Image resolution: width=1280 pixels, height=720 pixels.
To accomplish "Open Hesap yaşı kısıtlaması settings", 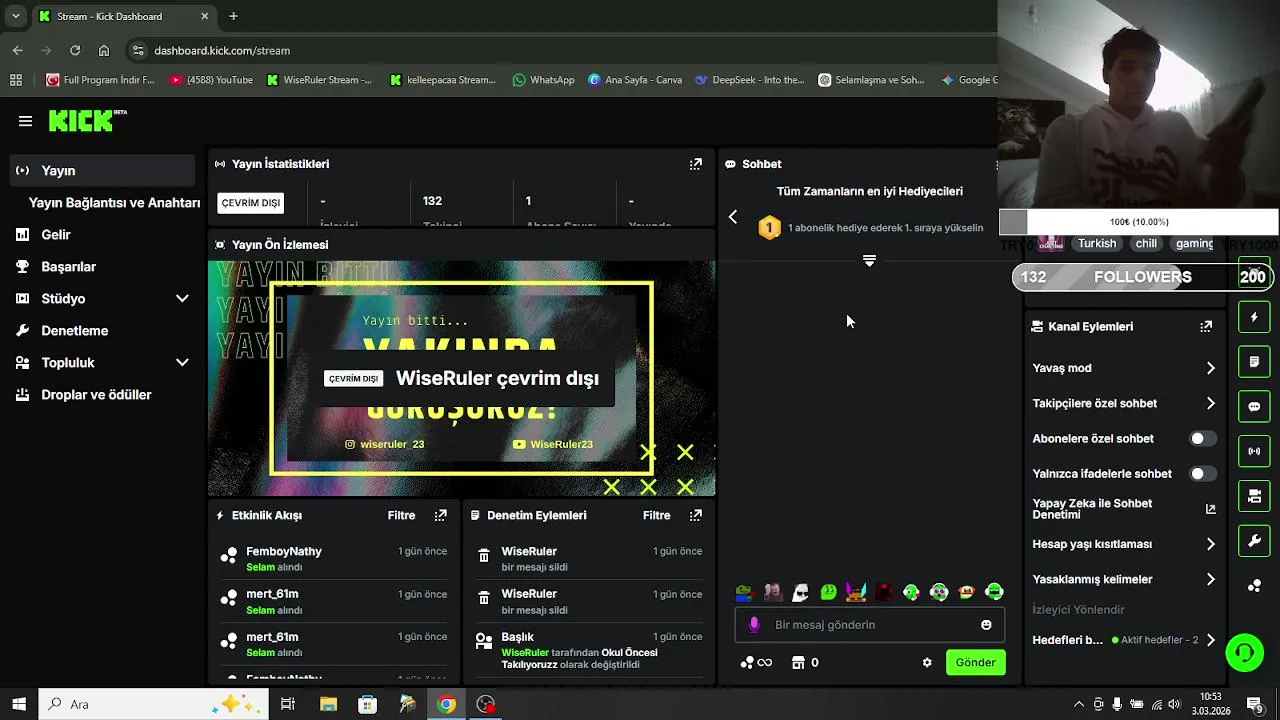I will [1124, 544].
